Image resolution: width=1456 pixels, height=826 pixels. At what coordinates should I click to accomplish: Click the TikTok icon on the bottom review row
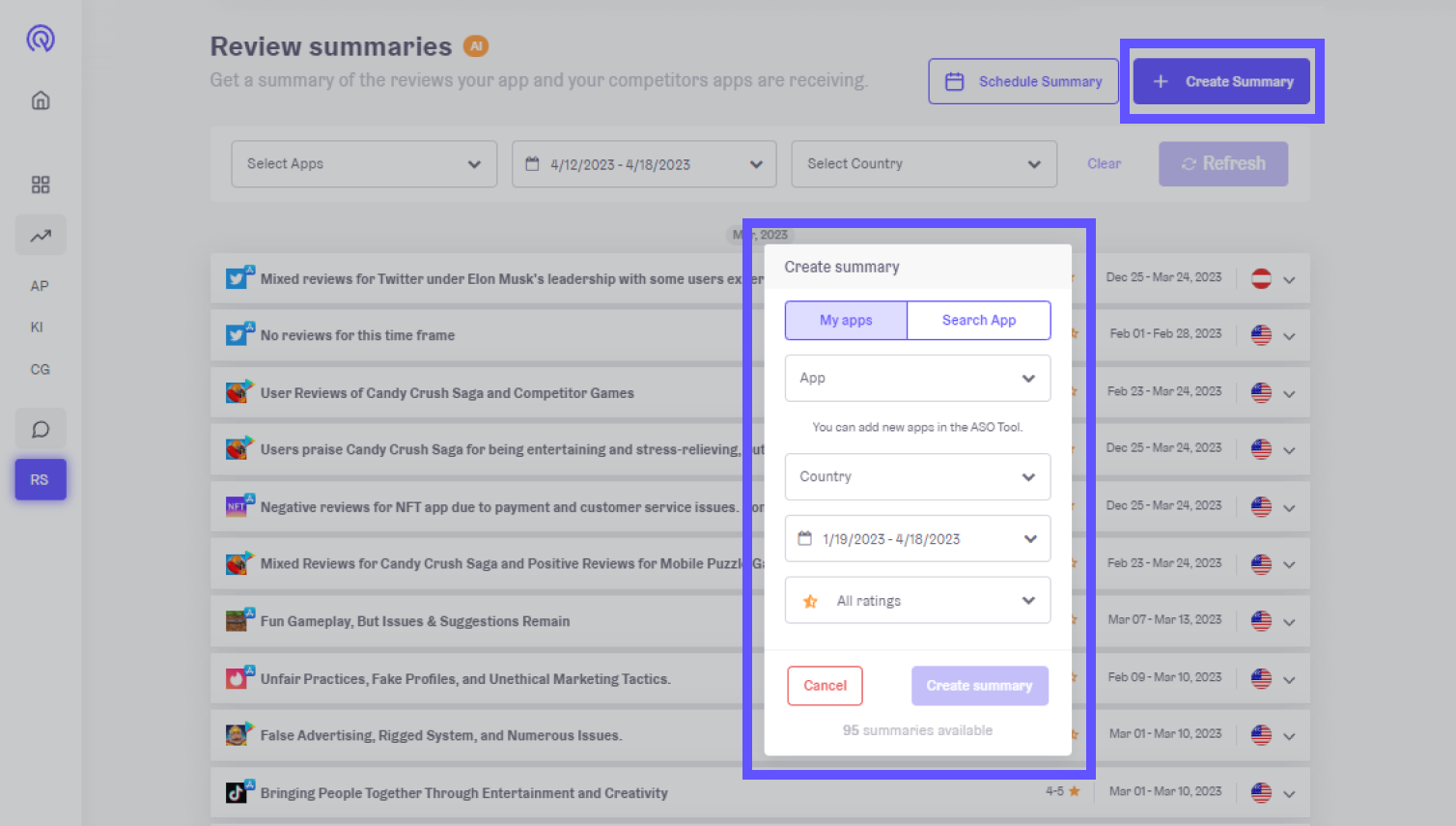click(238, 792)
